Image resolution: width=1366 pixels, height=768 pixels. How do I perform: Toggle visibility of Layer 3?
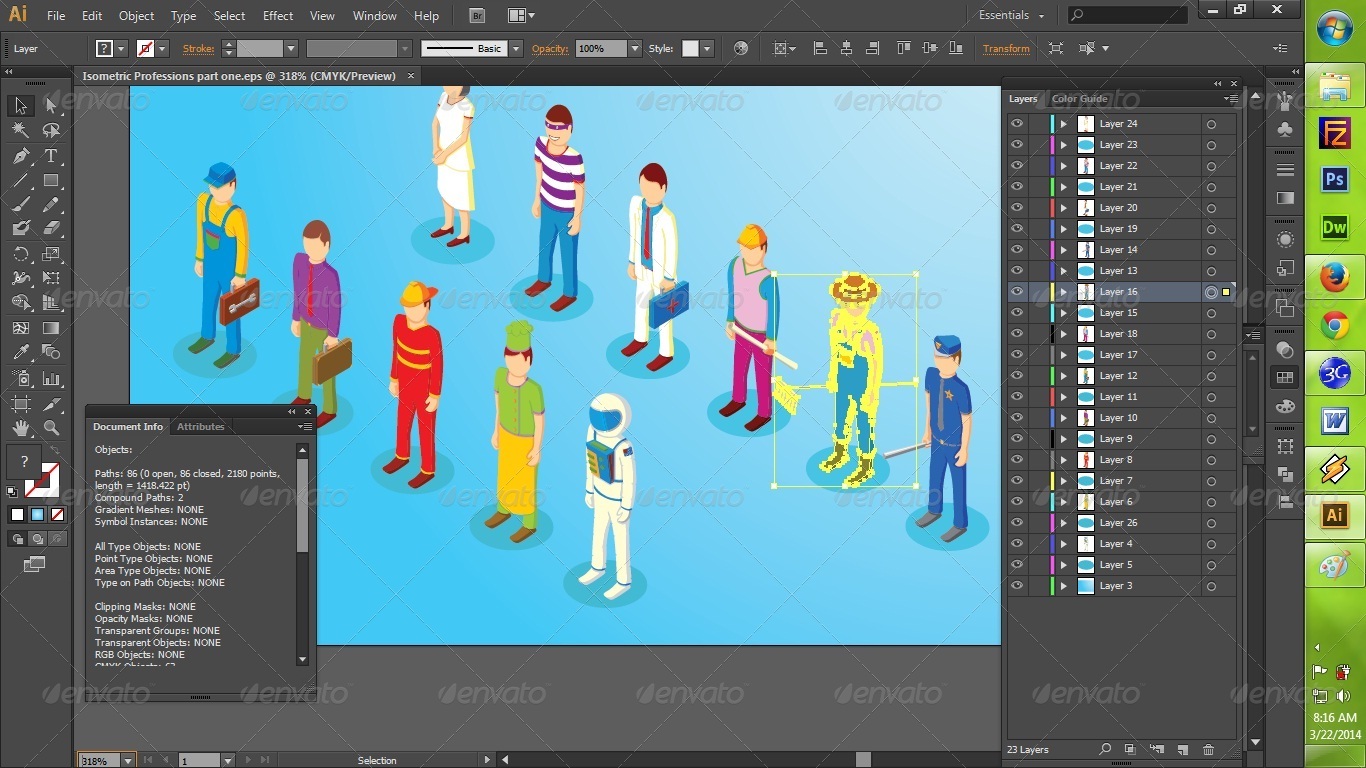coord(1017,585)
